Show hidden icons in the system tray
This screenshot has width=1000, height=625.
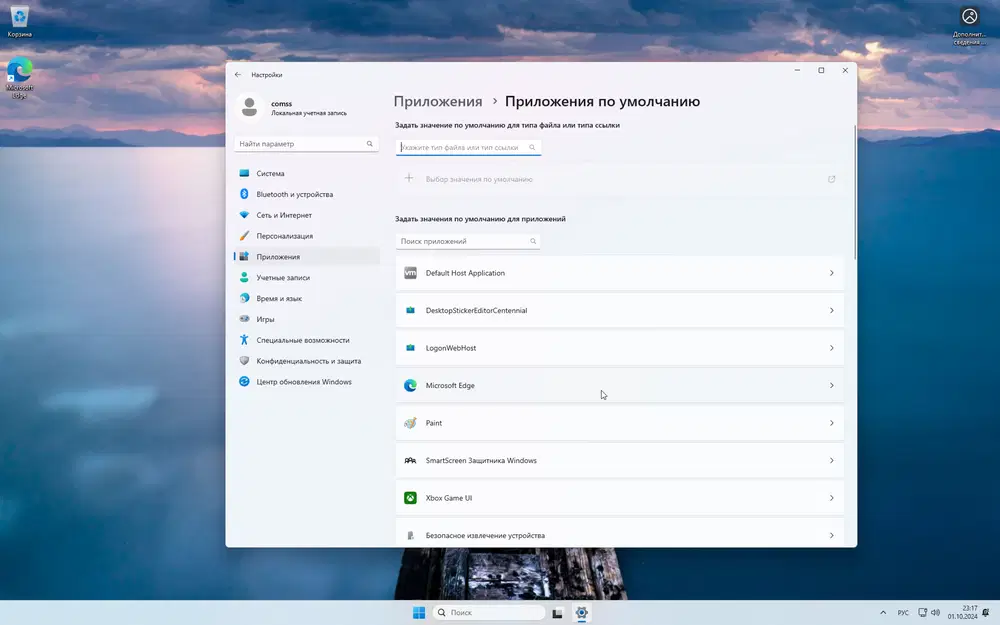[x=883, y=613]
